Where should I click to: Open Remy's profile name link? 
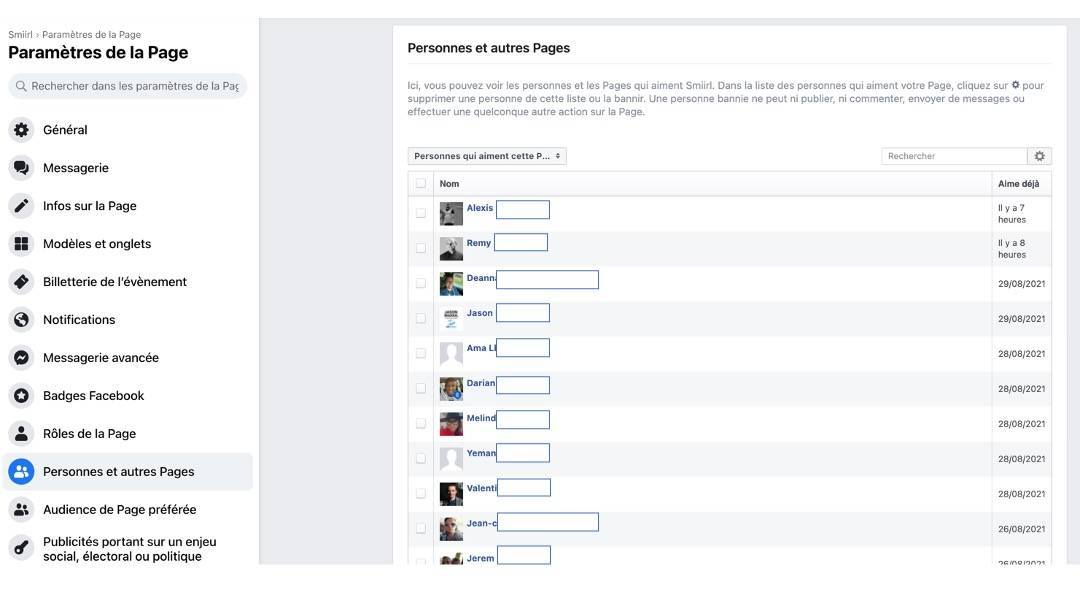(479, 243)
